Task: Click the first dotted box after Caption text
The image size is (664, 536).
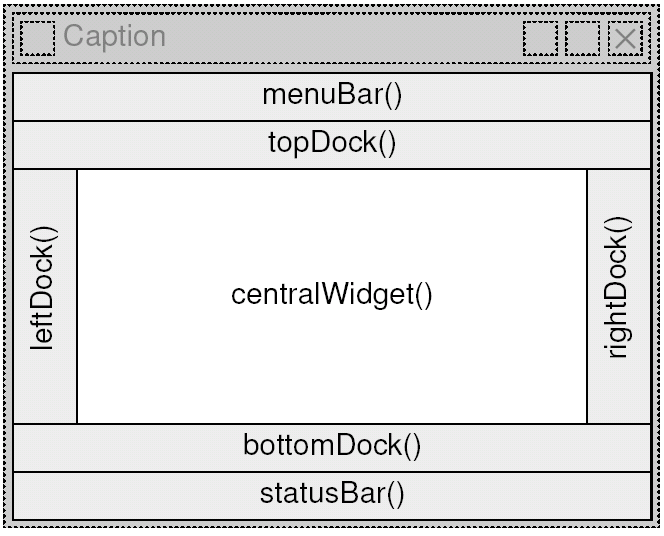Action: (x=540, y=38)
